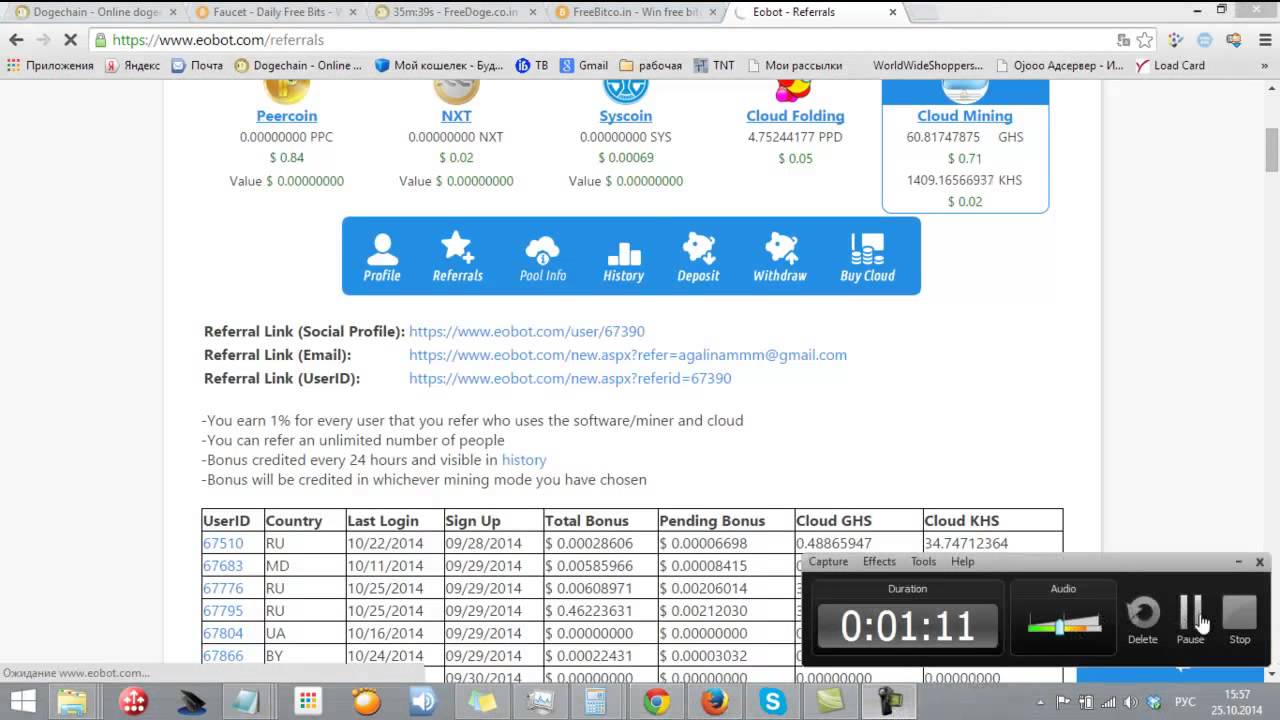Stop the screen recording

(x=1239, y=619)
